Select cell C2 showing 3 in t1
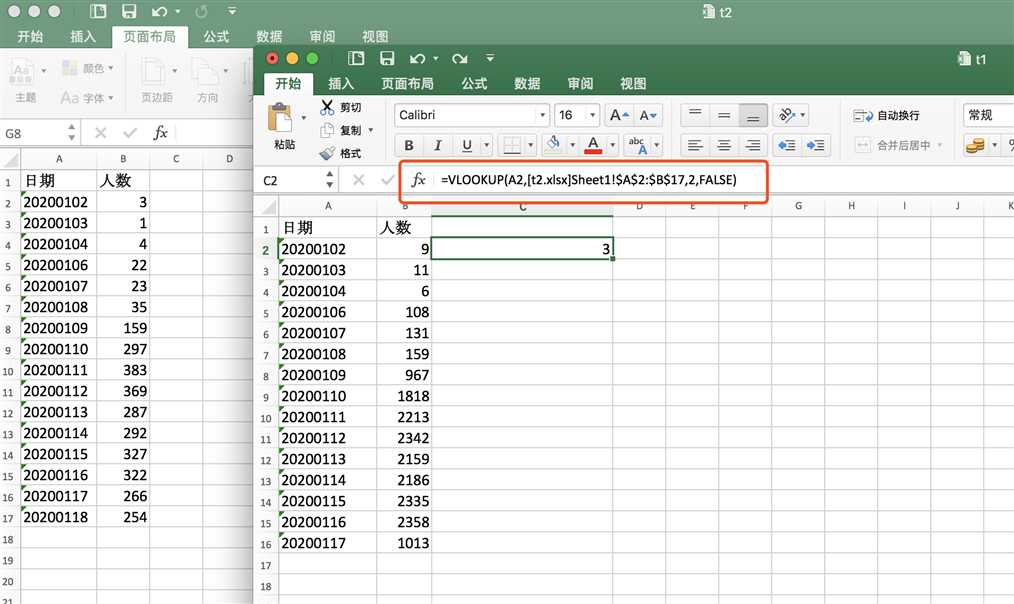1014x604 pixels. (x=522, y=248)
